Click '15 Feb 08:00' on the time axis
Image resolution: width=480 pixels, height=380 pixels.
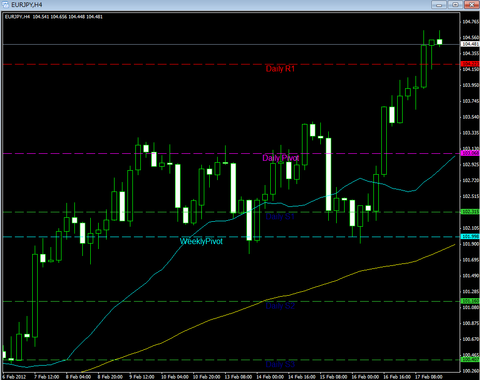(x=333, y=377)
